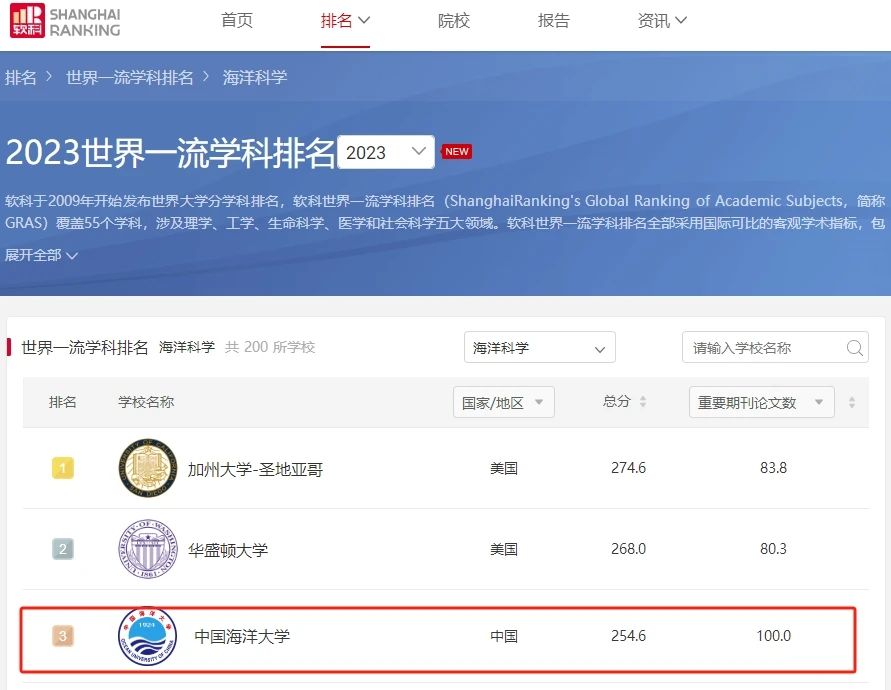891x690 pixels.
Task: Open the 排名 rankings menu
Action: pos(345,21)
